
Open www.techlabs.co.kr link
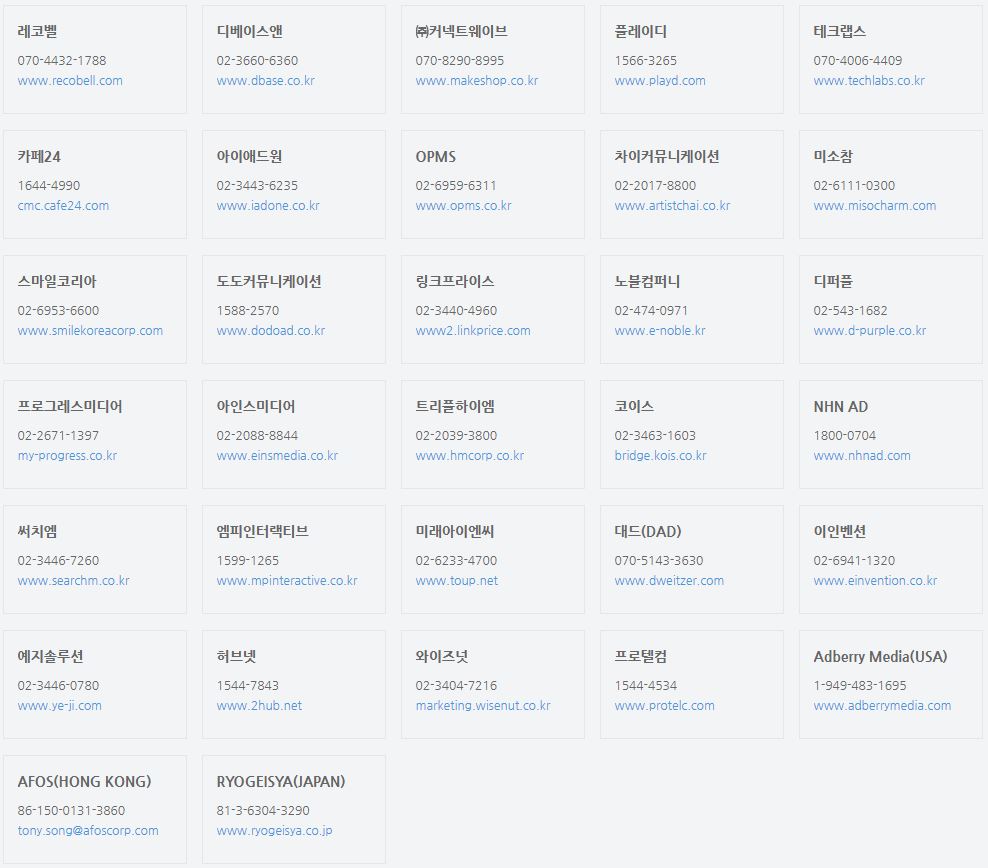[869, 81]
